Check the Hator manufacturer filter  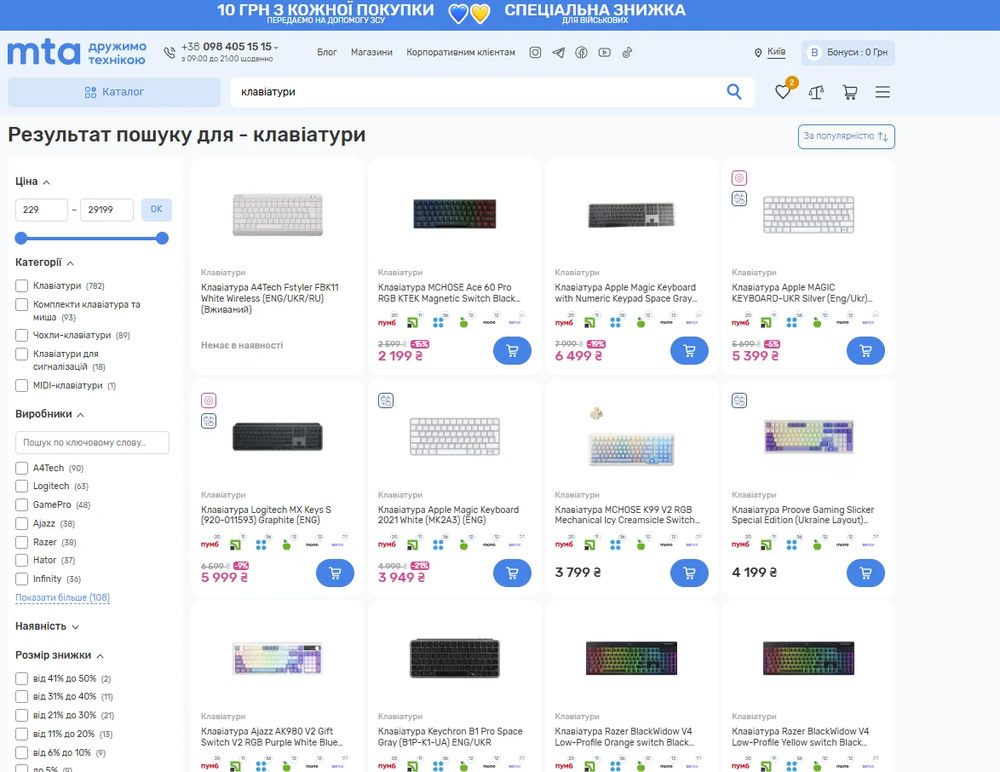coord(22,560)
